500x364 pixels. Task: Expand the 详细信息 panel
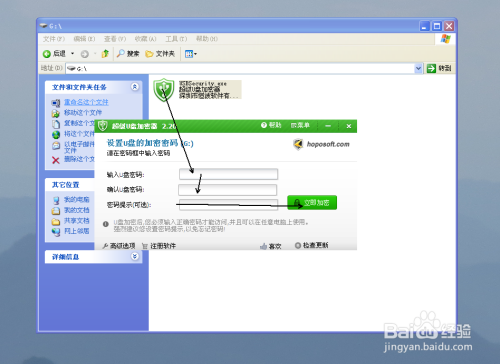tap(135, 256)
